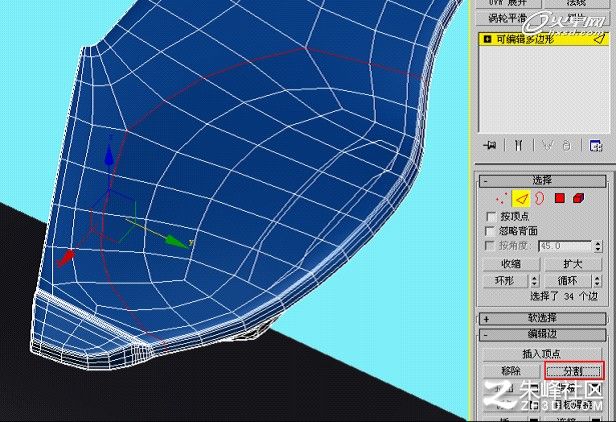Screen dimensions: 616x422
Task: Click the 扩大 button
Action: [x=573, y=264]
